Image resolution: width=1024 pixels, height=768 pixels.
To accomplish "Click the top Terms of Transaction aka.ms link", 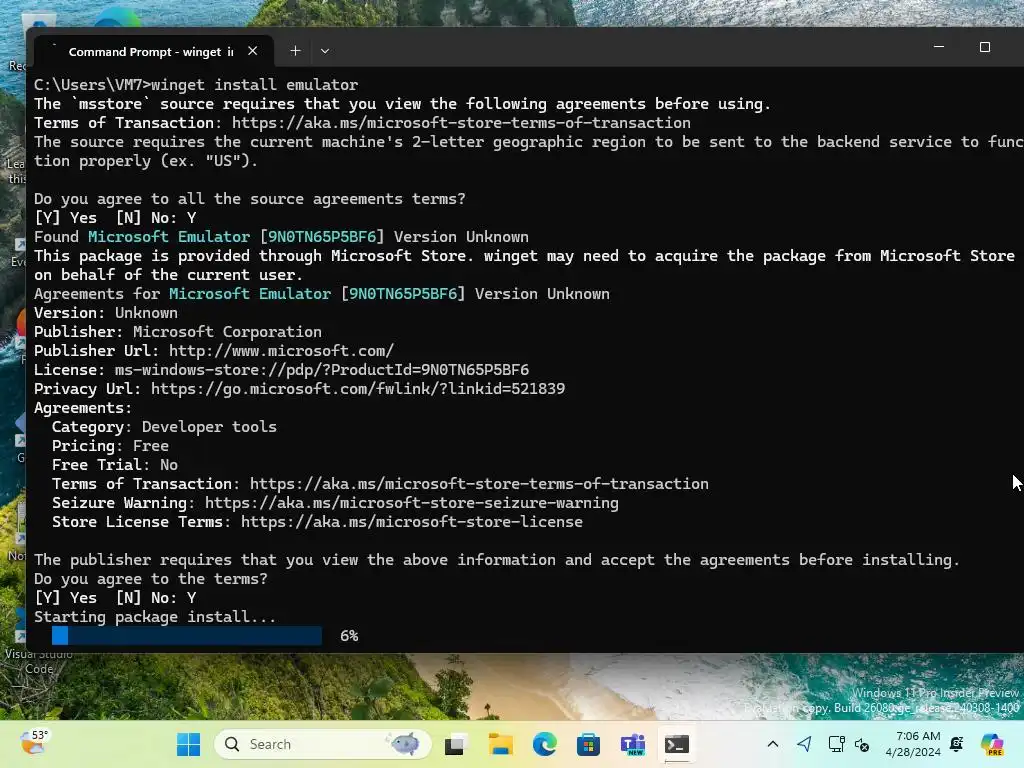I will pyautogui.click(x=461, y=123).
